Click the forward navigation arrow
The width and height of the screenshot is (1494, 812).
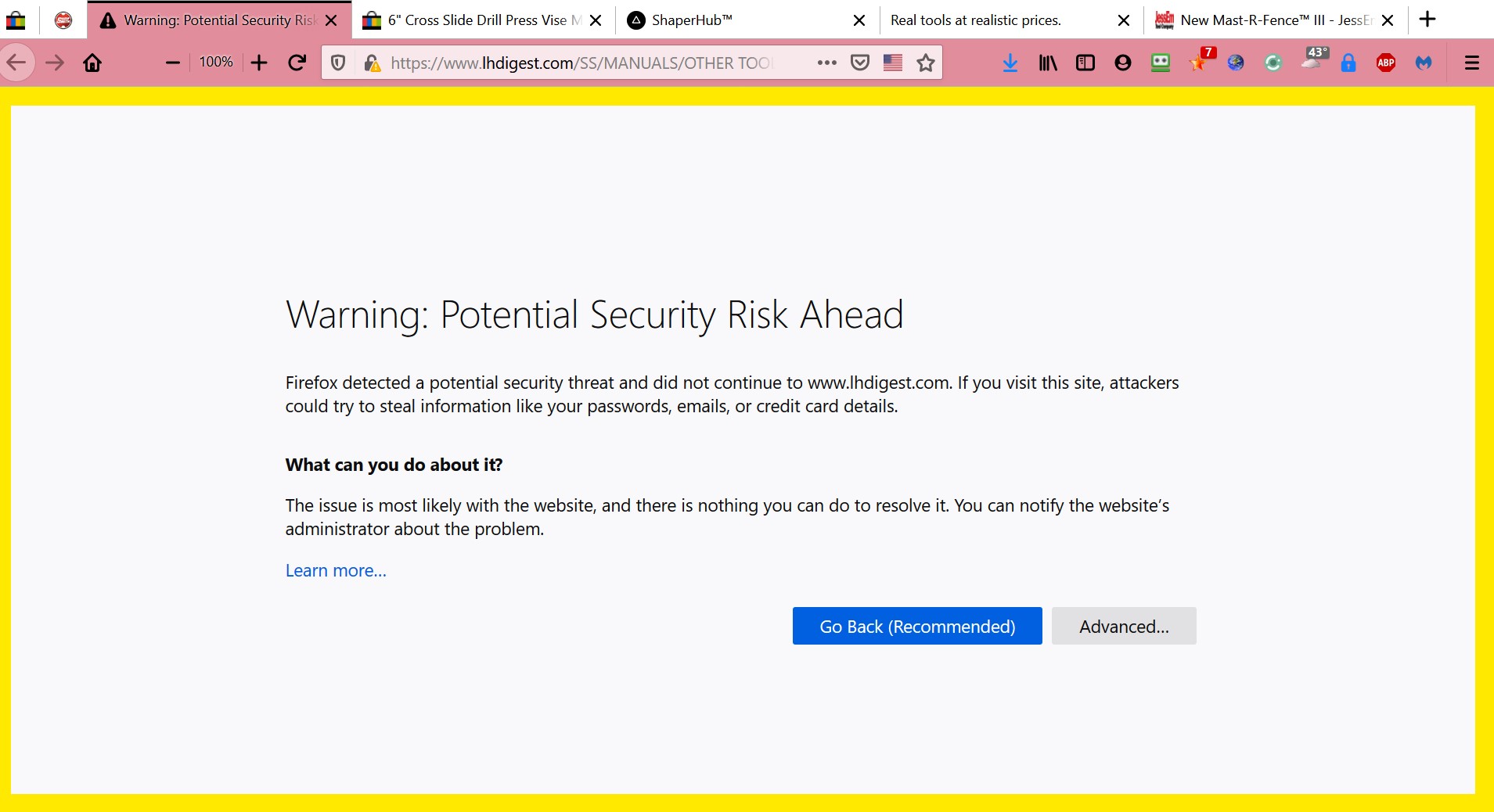55,63
